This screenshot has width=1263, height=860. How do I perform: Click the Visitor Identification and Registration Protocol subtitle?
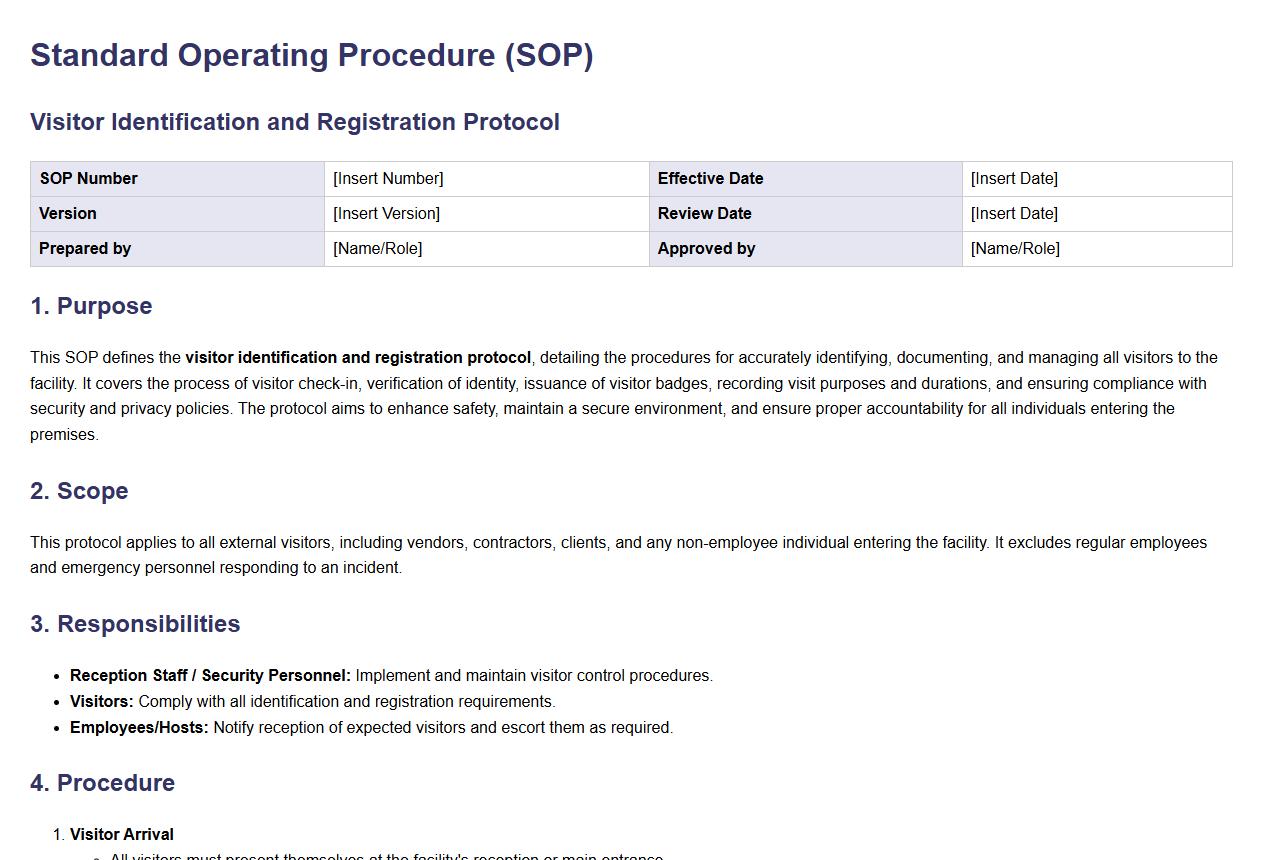pos(294,122)
